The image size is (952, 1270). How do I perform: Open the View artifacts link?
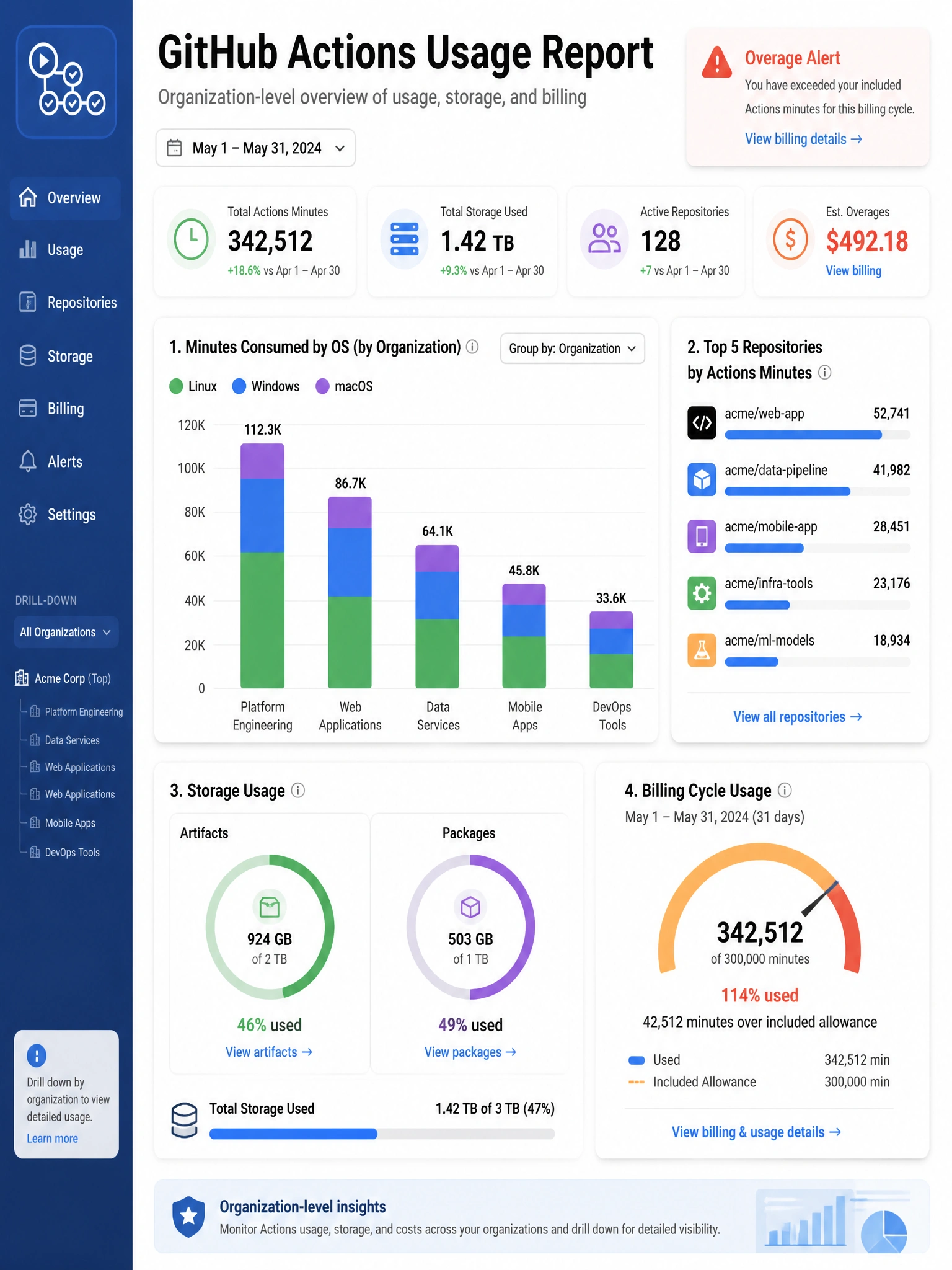tap(269, 1052)
